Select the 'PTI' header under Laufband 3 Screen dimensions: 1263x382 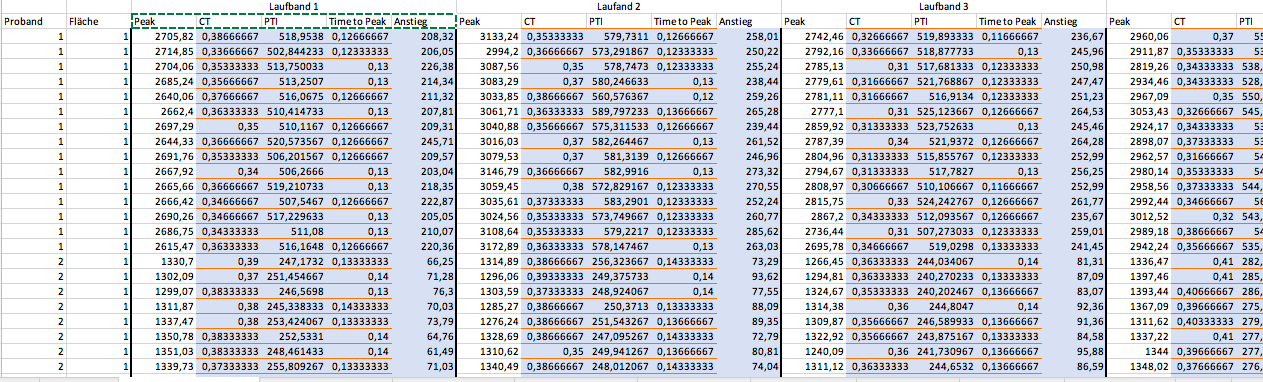[943, 21]
